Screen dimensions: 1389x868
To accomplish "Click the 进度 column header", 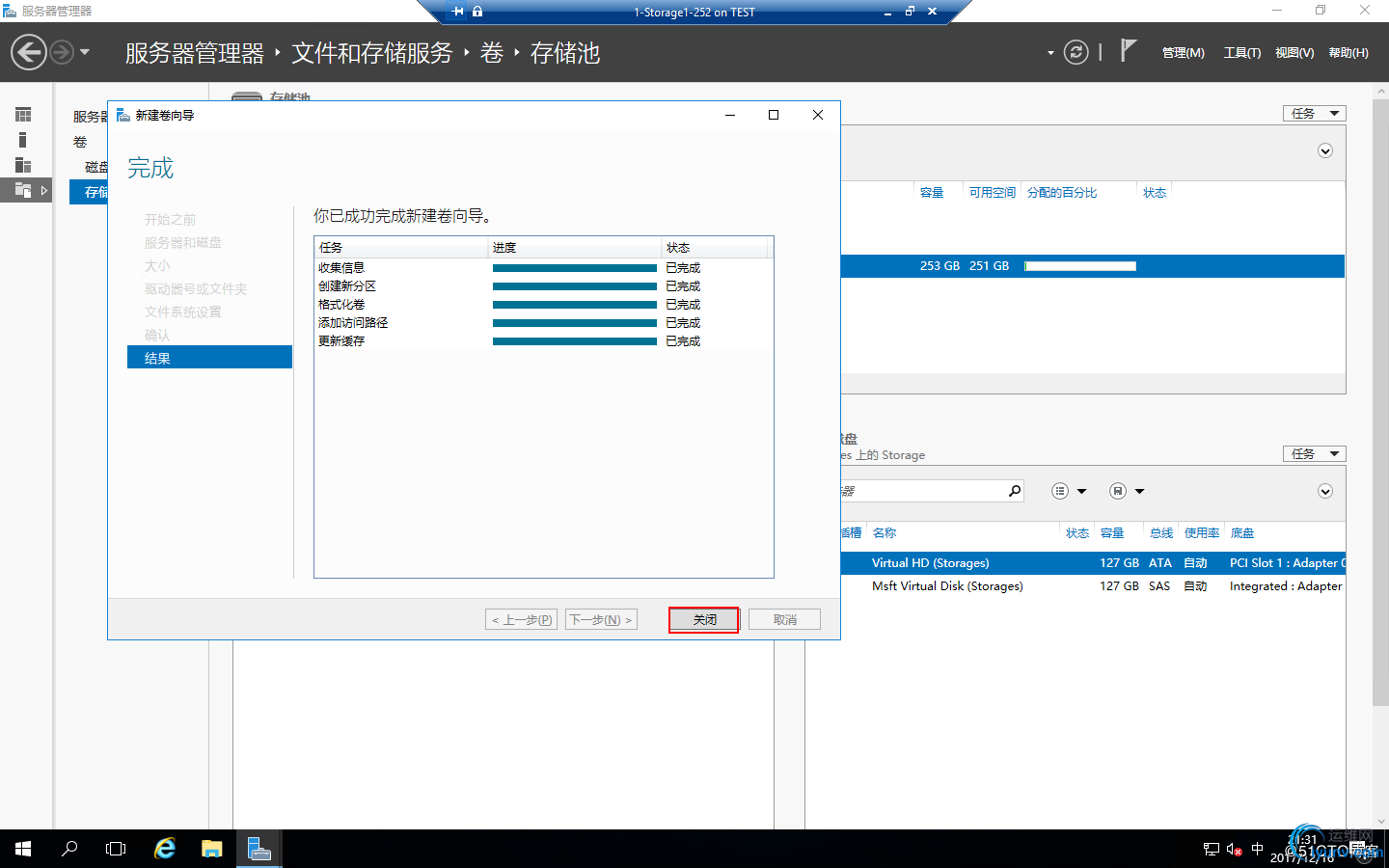I will 575,248.
